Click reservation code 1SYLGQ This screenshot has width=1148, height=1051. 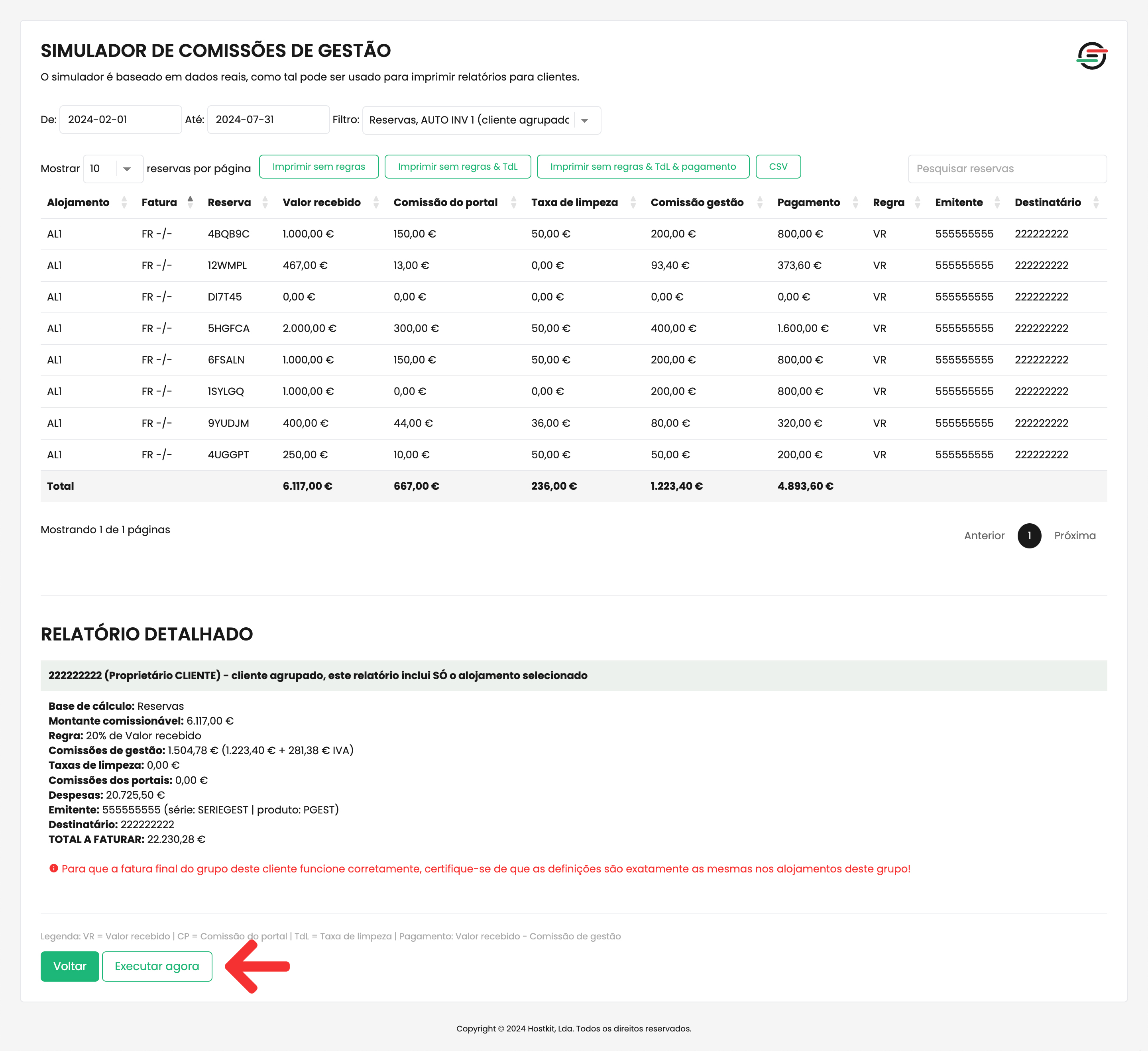click(226, 391)
